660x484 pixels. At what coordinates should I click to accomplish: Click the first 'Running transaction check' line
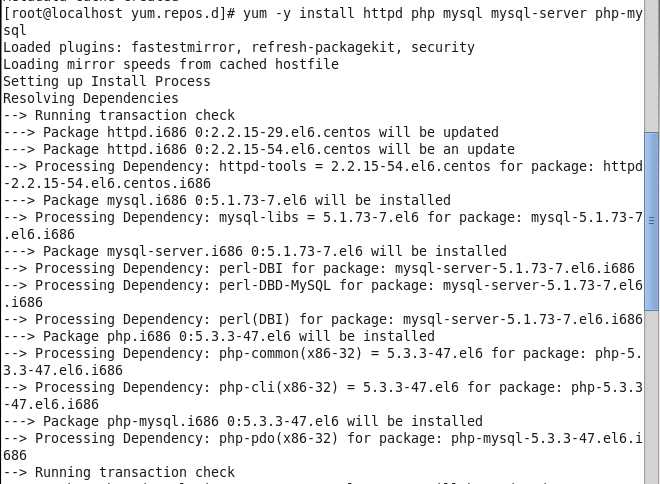click(x=119, y=115)
